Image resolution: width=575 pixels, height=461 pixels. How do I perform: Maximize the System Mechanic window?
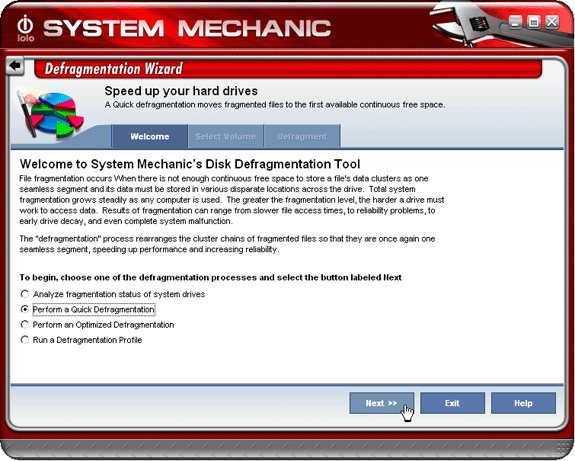pos(534,22)
